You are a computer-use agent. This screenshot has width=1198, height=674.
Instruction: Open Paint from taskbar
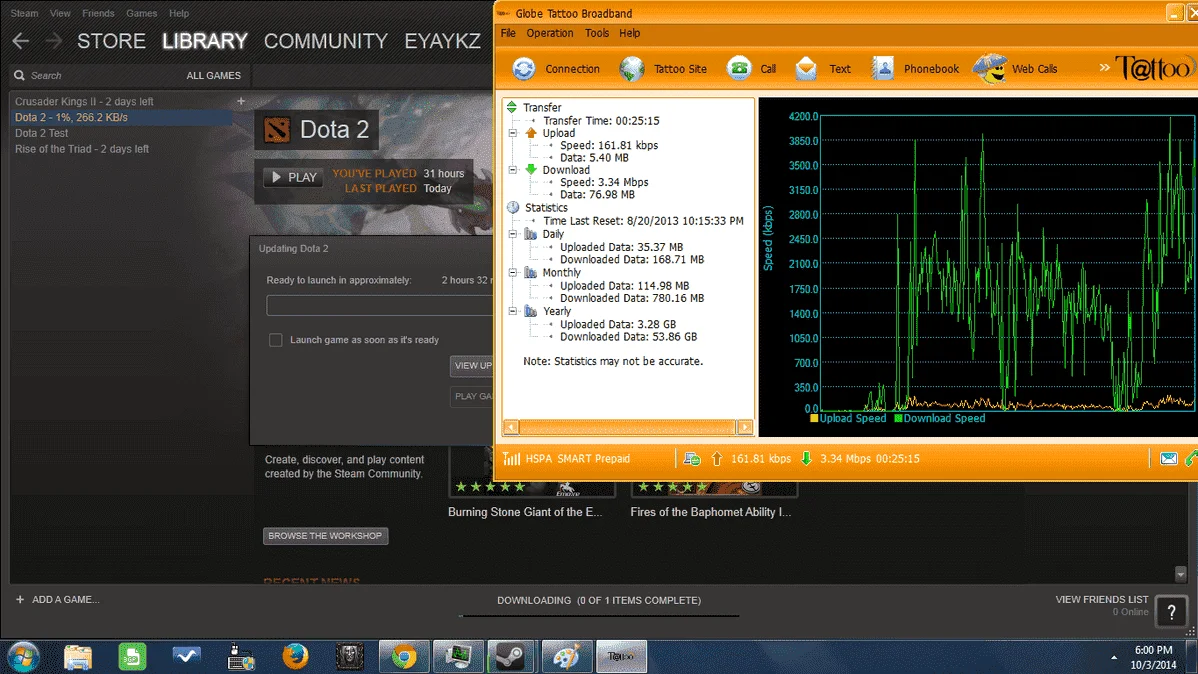click(566, 656)
